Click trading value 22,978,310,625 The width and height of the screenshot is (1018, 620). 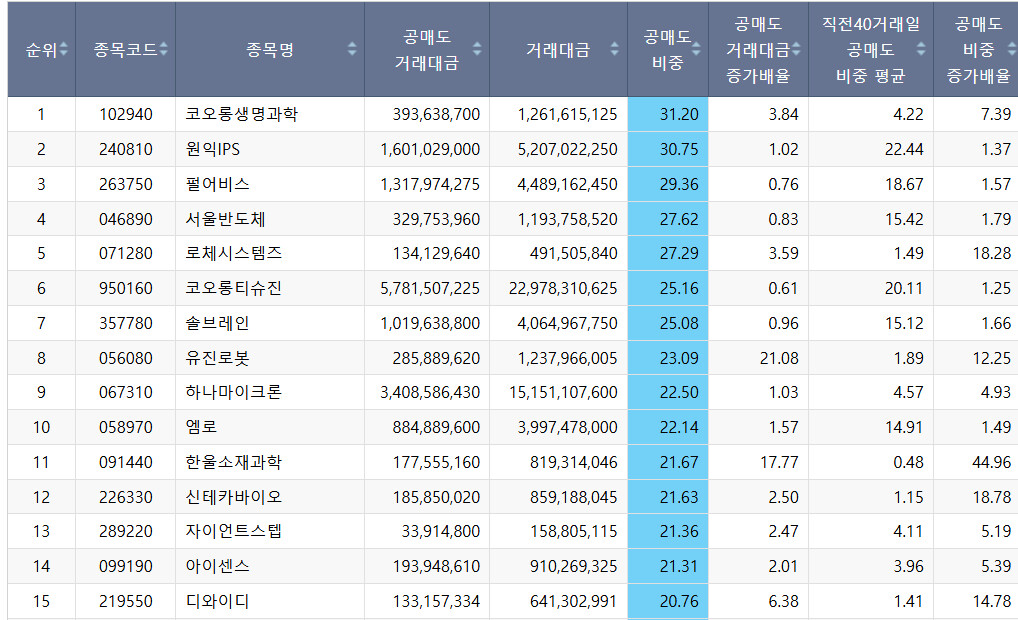[x=563, y=288]
